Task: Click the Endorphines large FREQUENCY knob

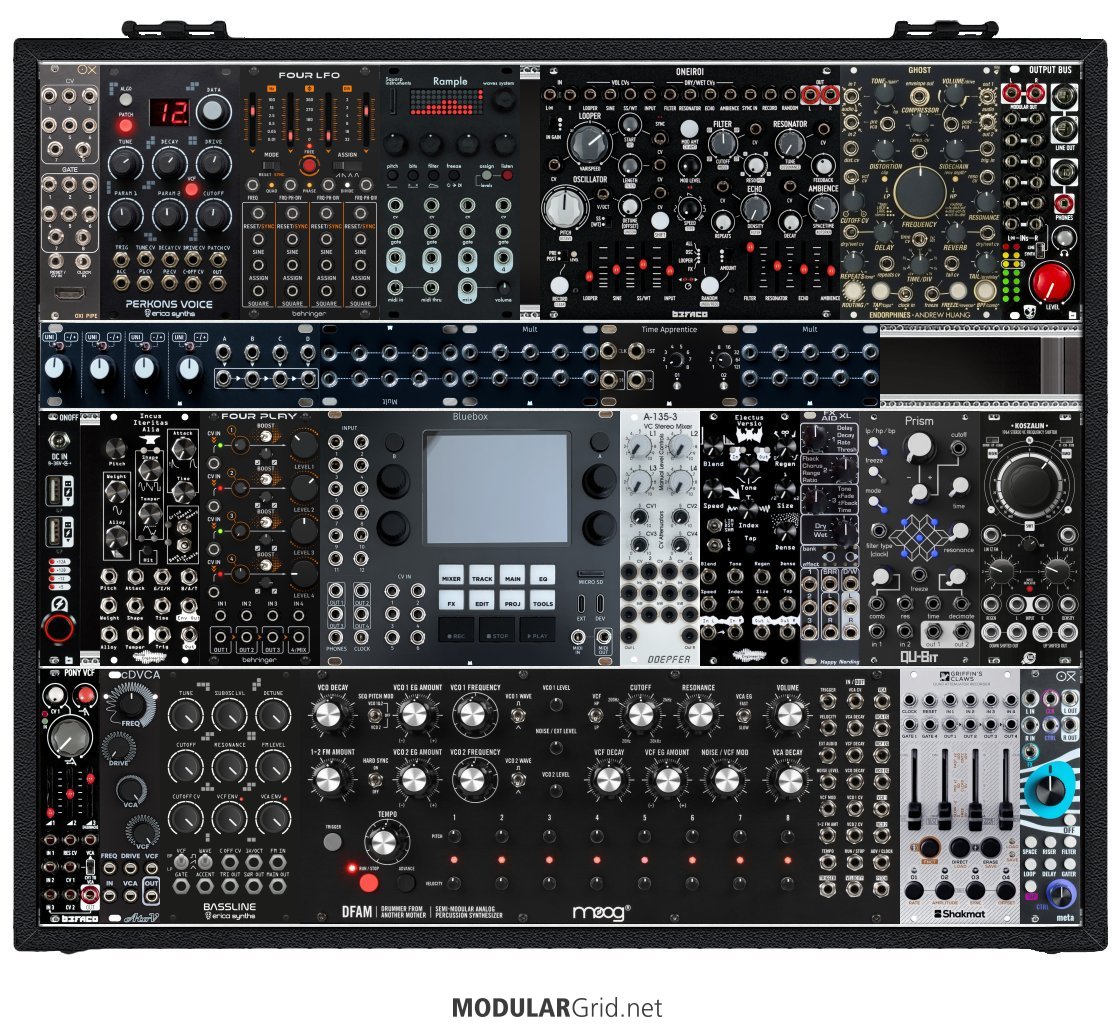Action: pos(919,193)
